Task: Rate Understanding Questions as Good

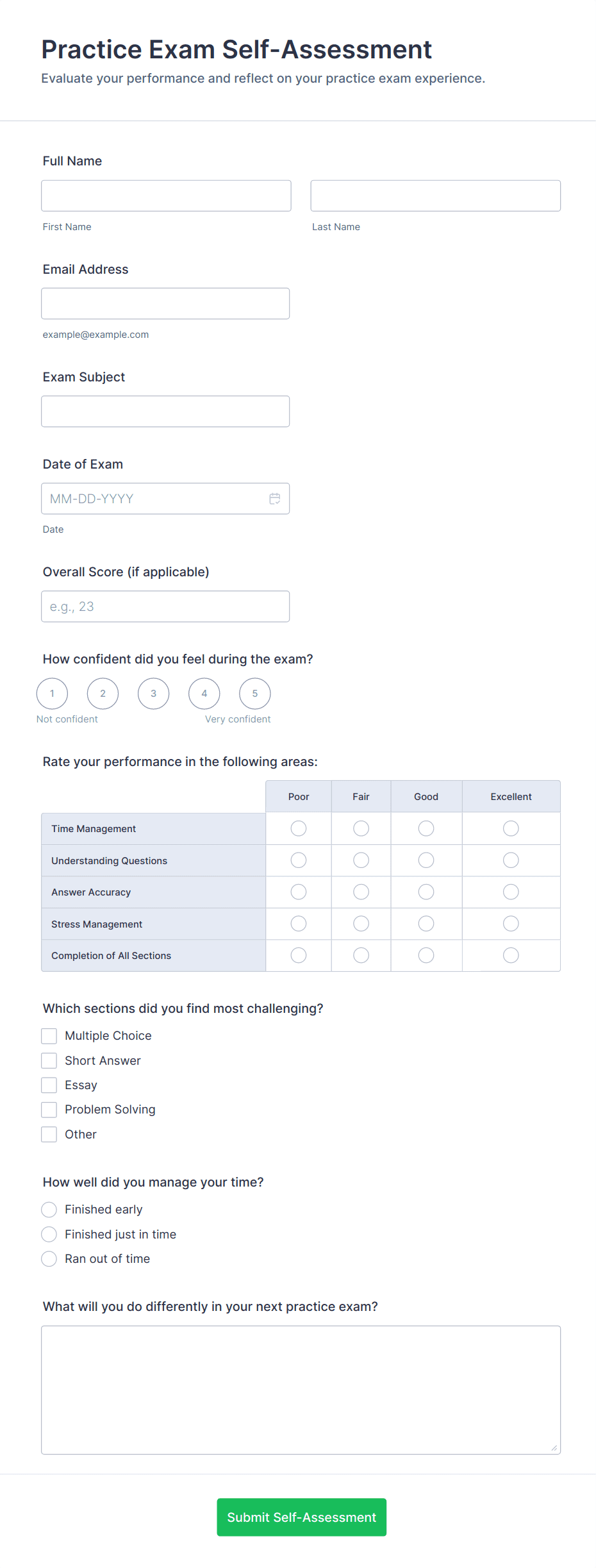Action: tap(426, 860)
